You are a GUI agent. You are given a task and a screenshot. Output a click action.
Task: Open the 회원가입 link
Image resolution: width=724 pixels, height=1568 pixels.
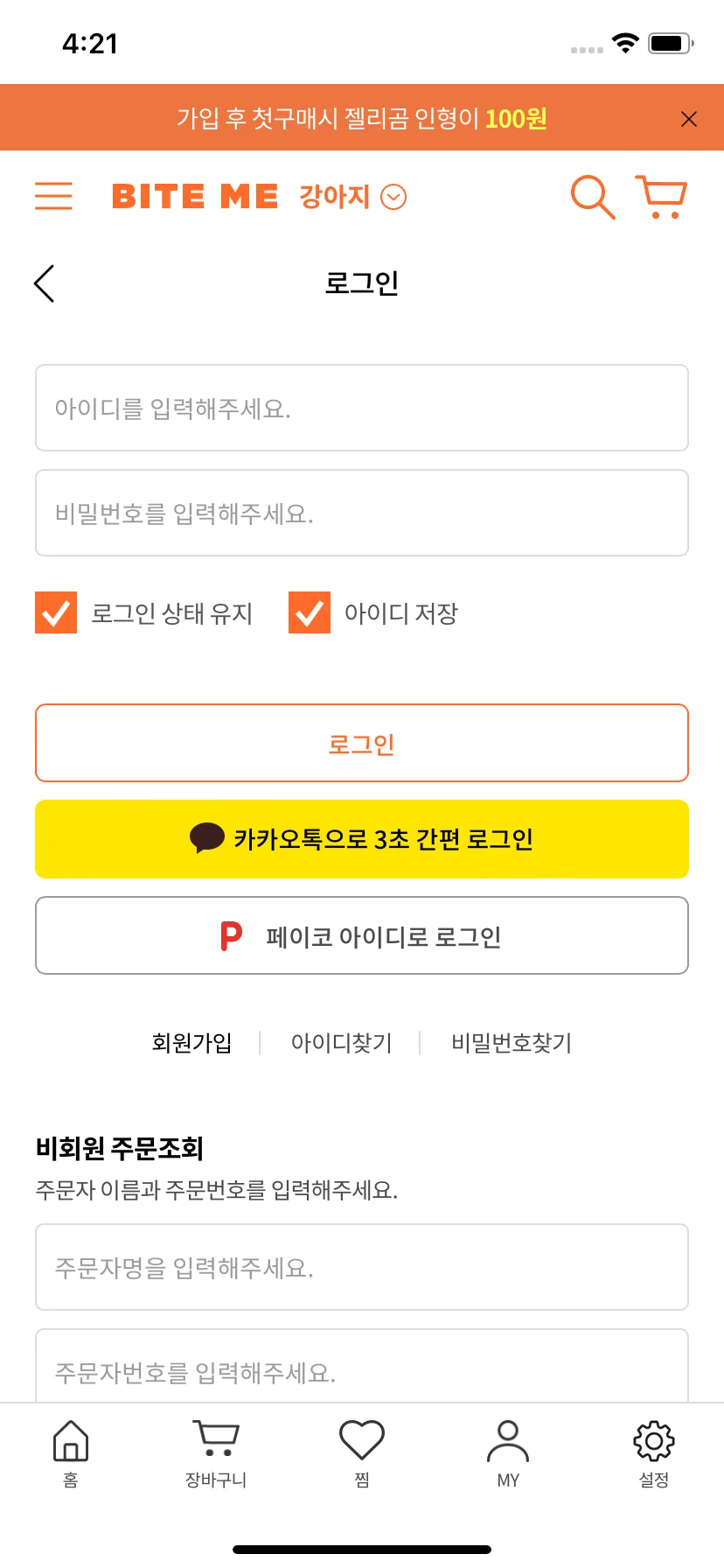pyautogui.click(x=191, y=1043)
